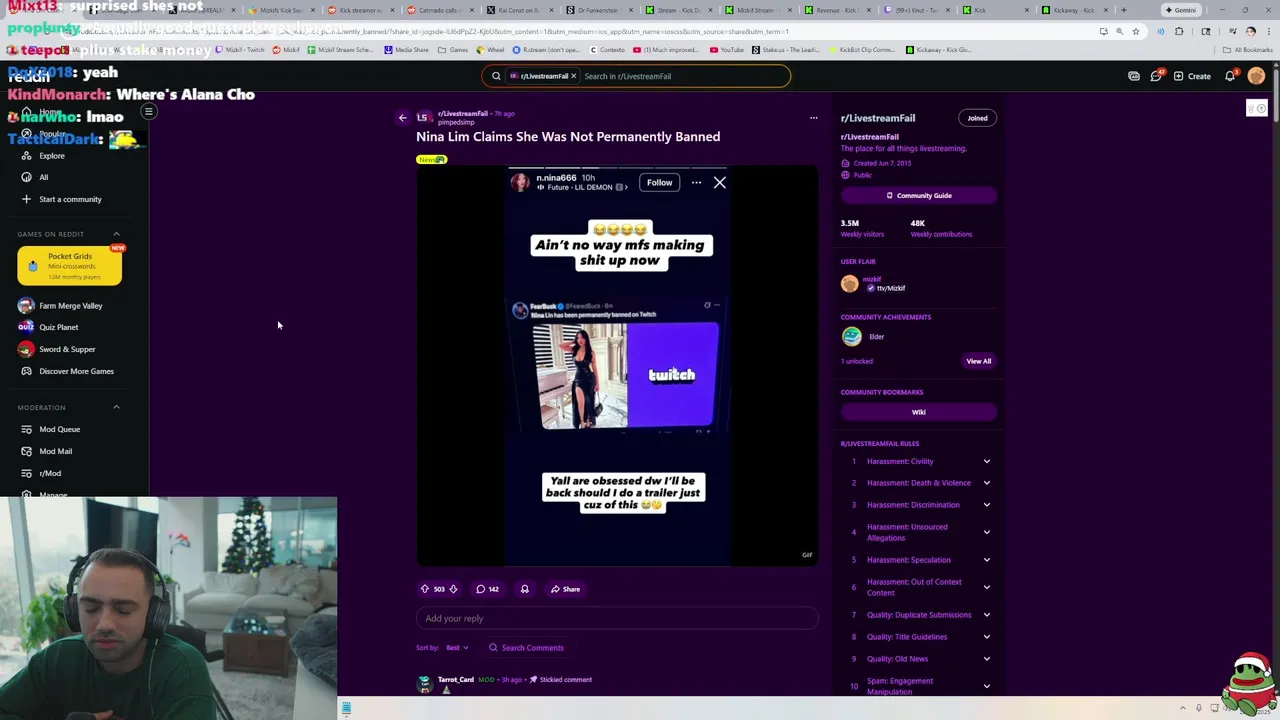This screenshot has width=1280, height=720.
Task: Open r/LivestreamFail link above post title
Action: point(462,114)
